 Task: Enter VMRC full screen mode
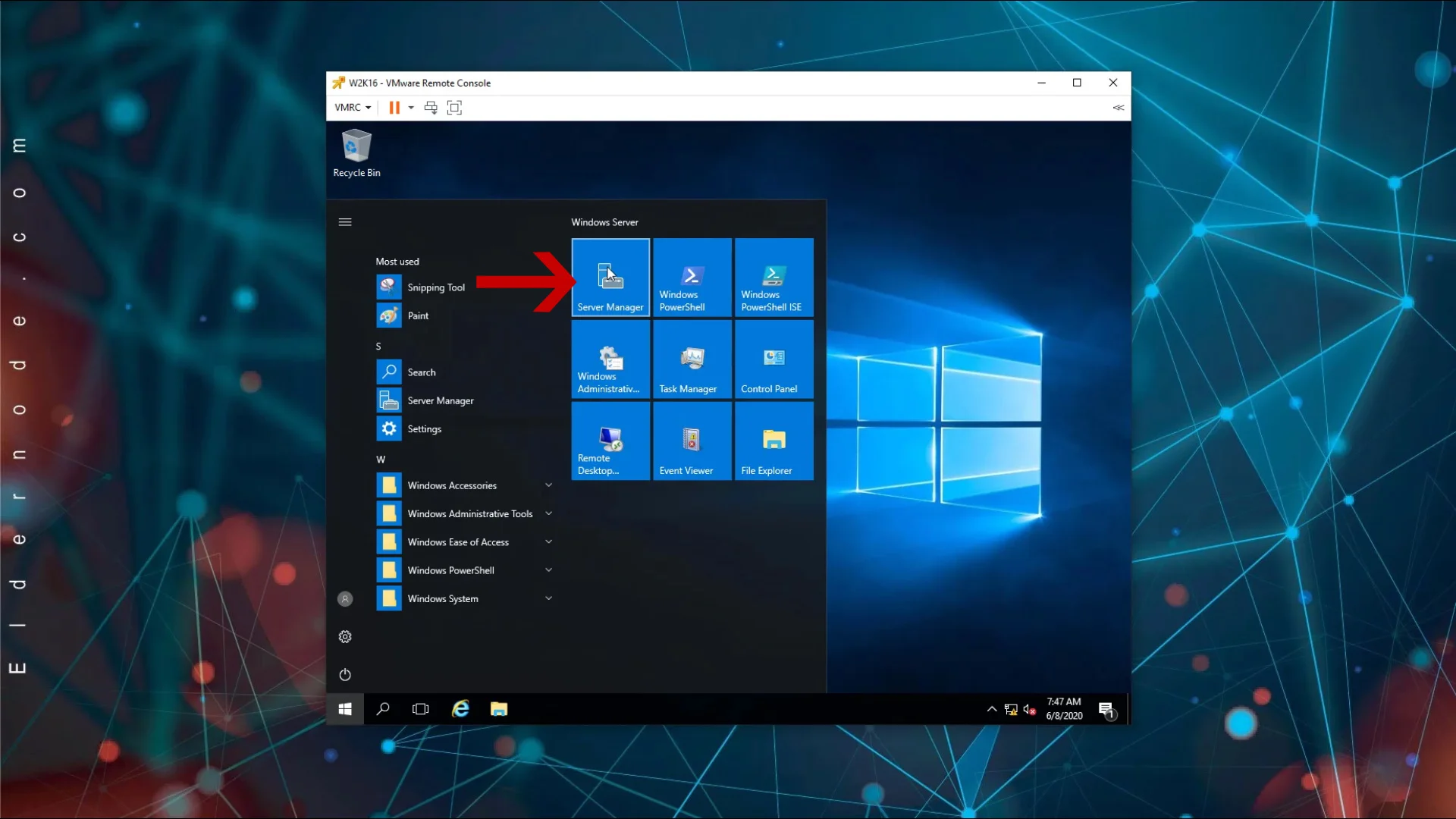point(454,108)
